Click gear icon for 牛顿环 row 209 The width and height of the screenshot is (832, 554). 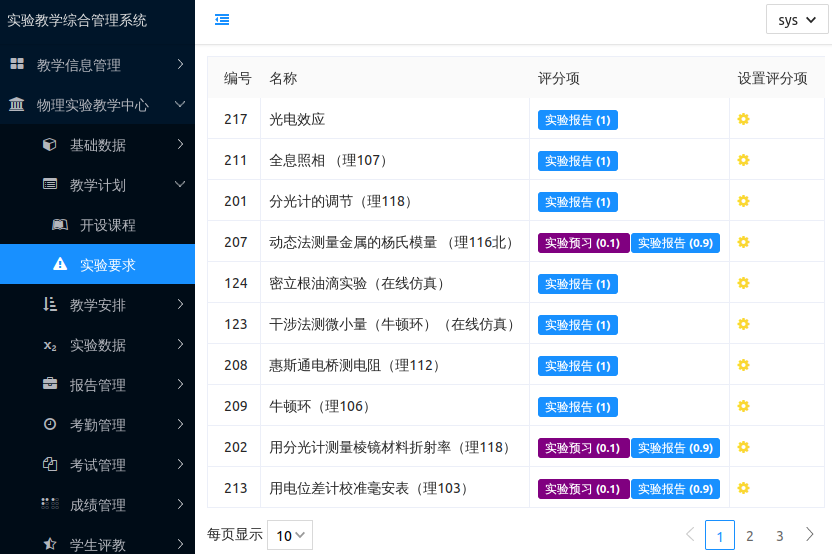pos(743,406)
